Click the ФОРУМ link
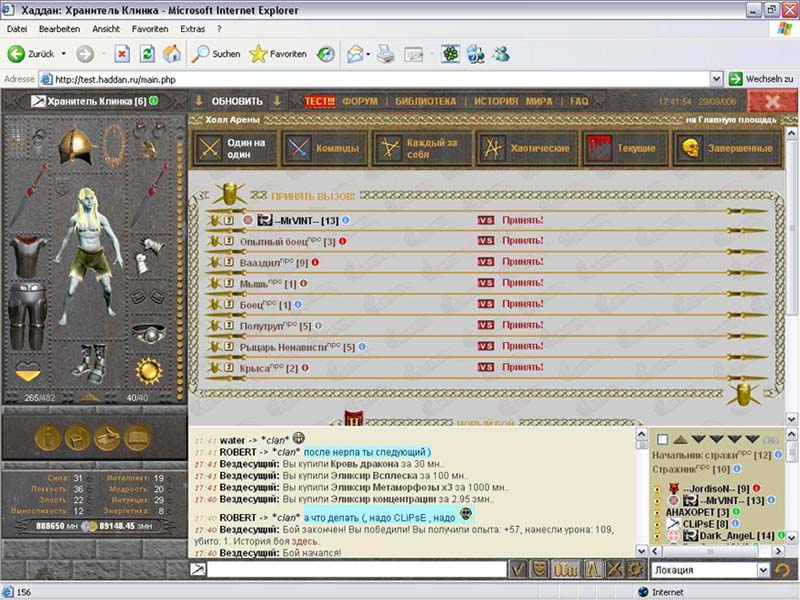The width and height of the screenshot is (800, 600). (x=360, y=102)
